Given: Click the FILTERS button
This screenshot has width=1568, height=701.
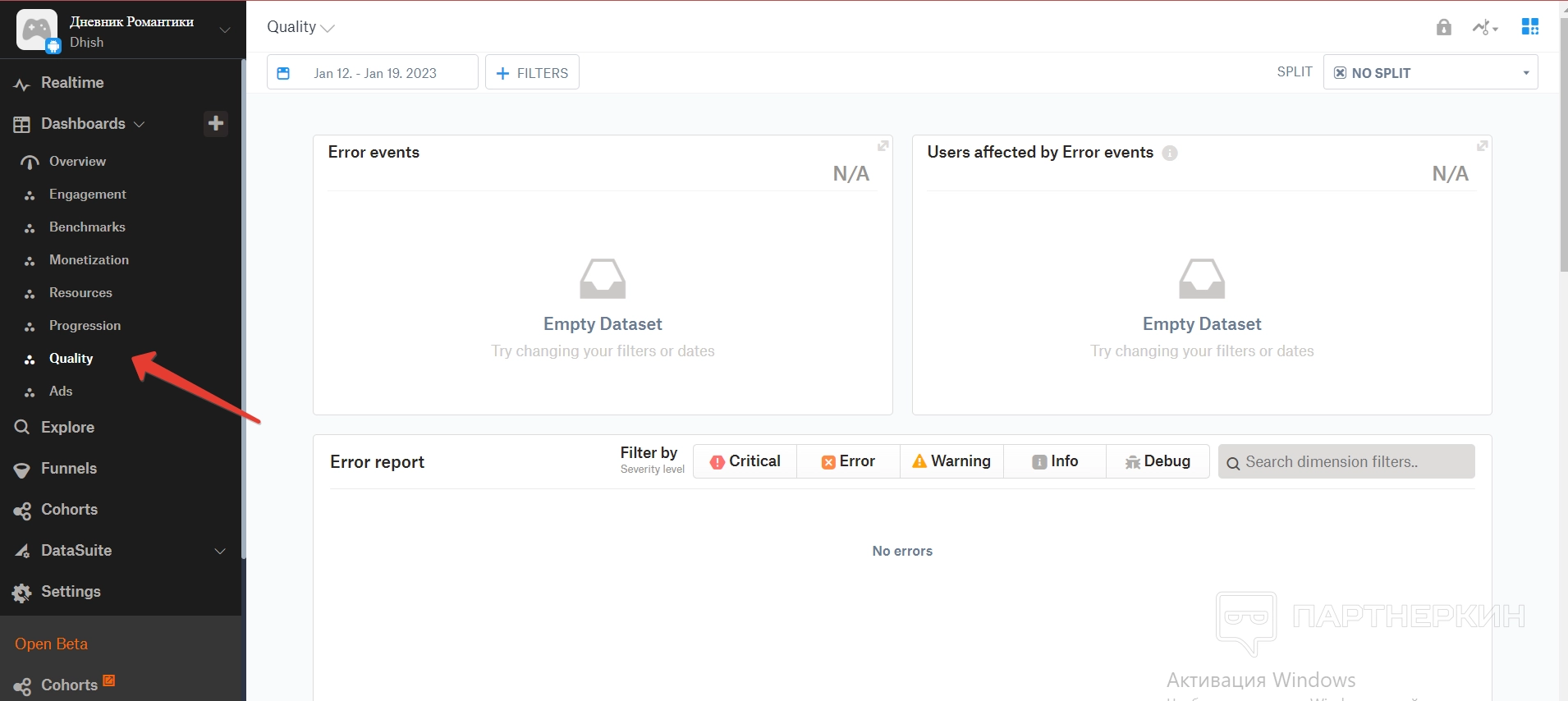Looking at the screenshot, I should [532, 73].
